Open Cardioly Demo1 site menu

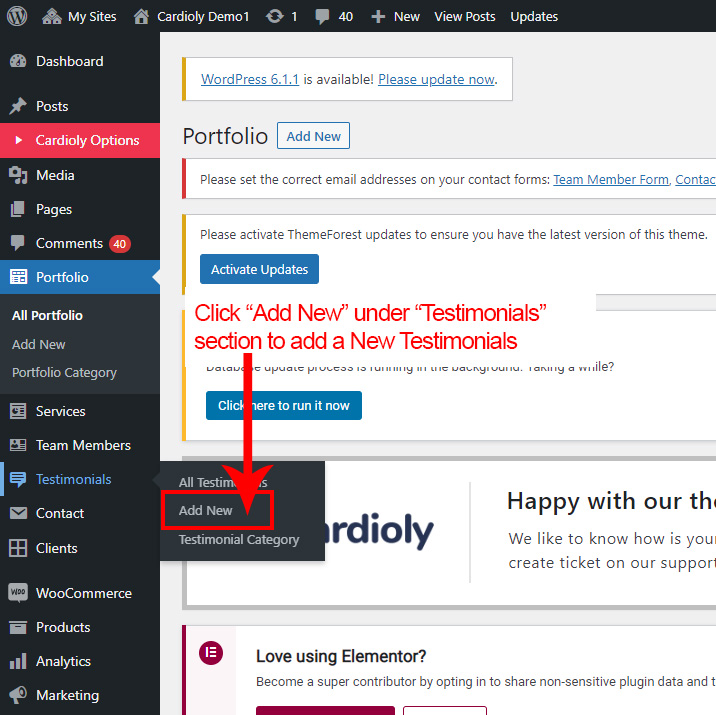(x=192, y=16)
